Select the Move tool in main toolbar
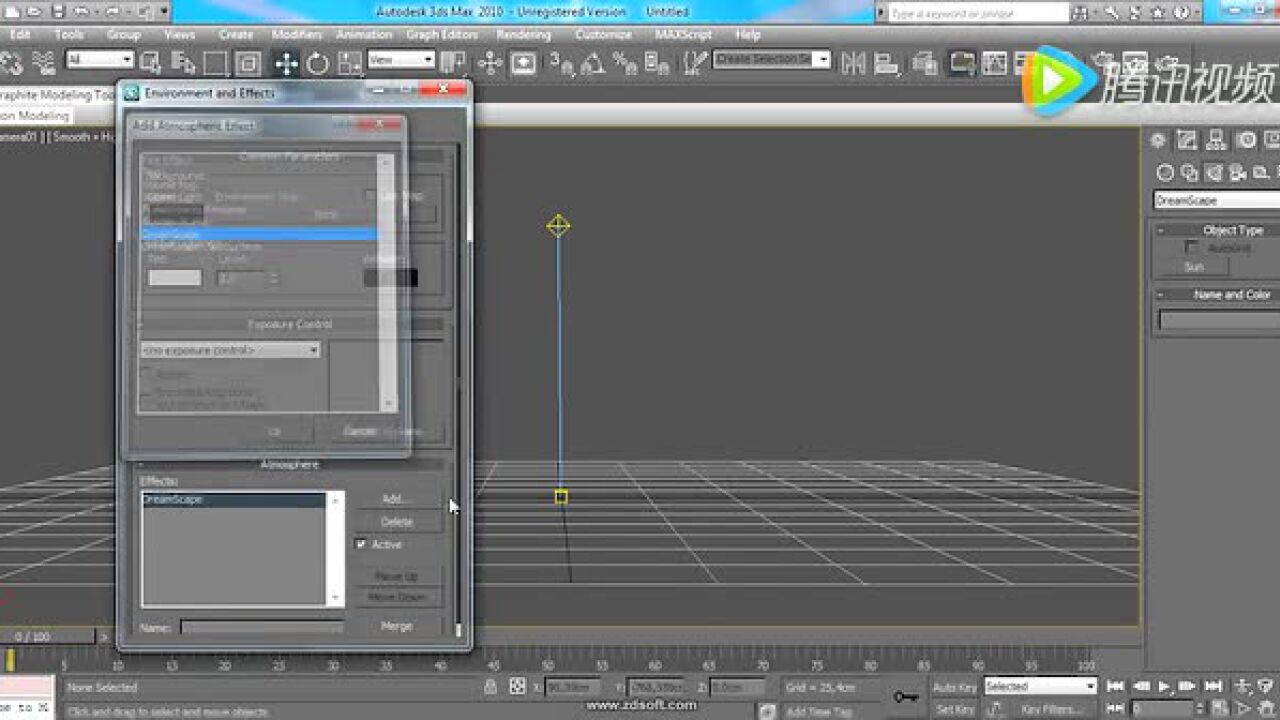 pyautogui.click(x=286, y=63)
